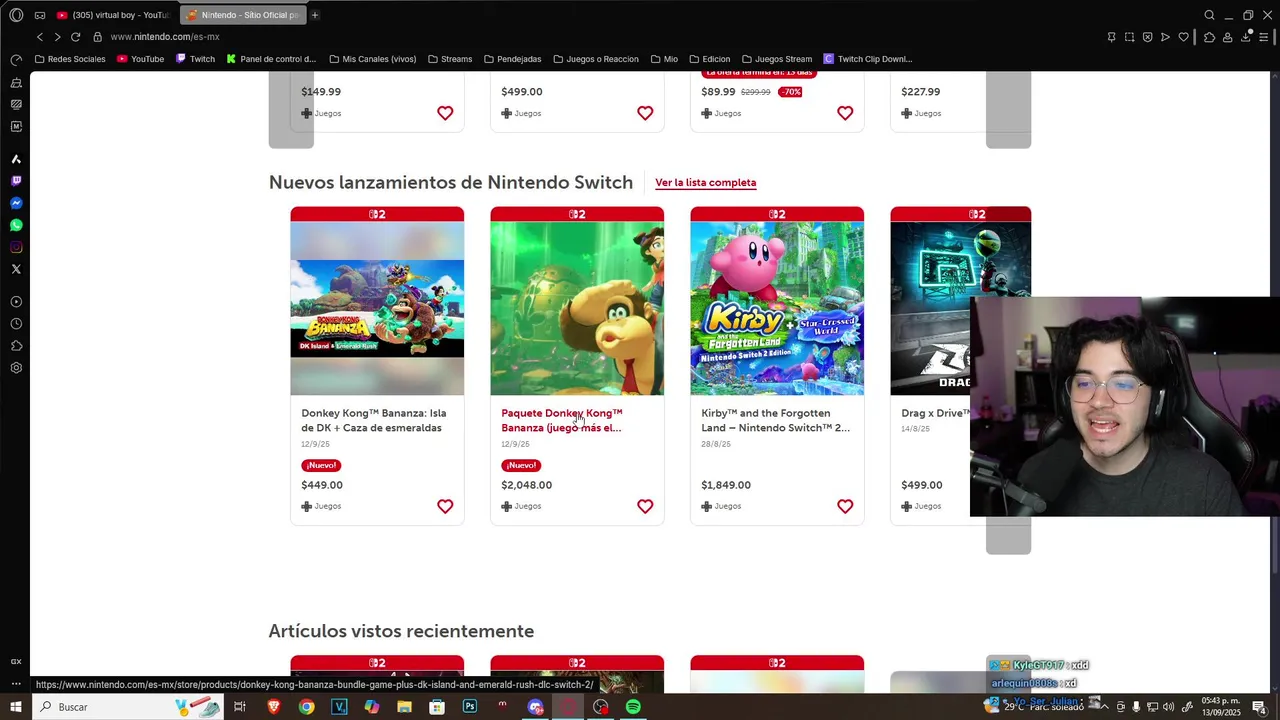Open the ad blocker shield icon
Image resolution: width=1280 pixels, height=720 pixels.
1147,37
